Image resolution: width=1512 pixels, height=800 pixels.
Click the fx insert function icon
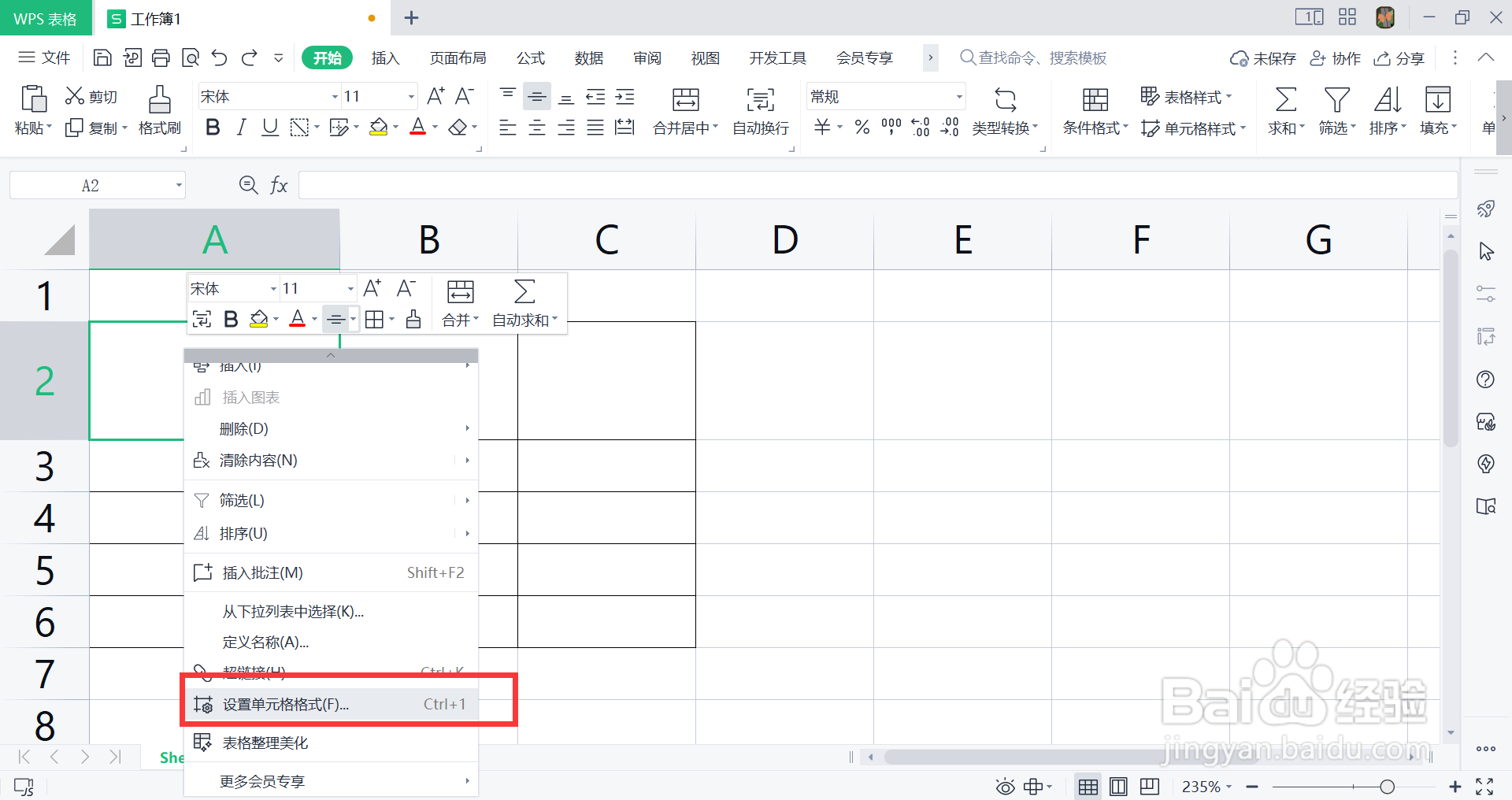(x=279, y=185)
